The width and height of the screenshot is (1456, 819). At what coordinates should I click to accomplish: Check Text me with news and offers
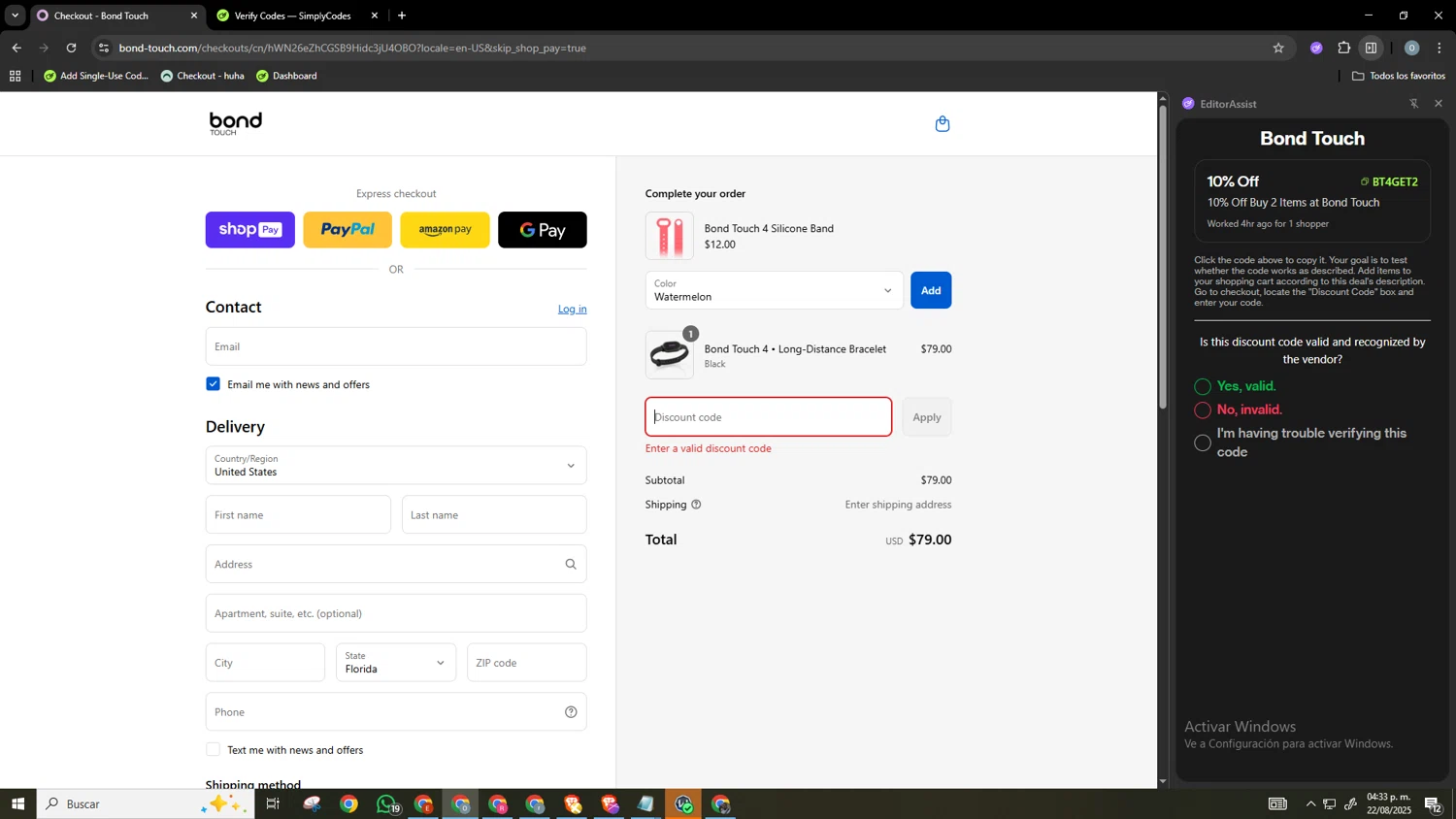tap(214, 750)
